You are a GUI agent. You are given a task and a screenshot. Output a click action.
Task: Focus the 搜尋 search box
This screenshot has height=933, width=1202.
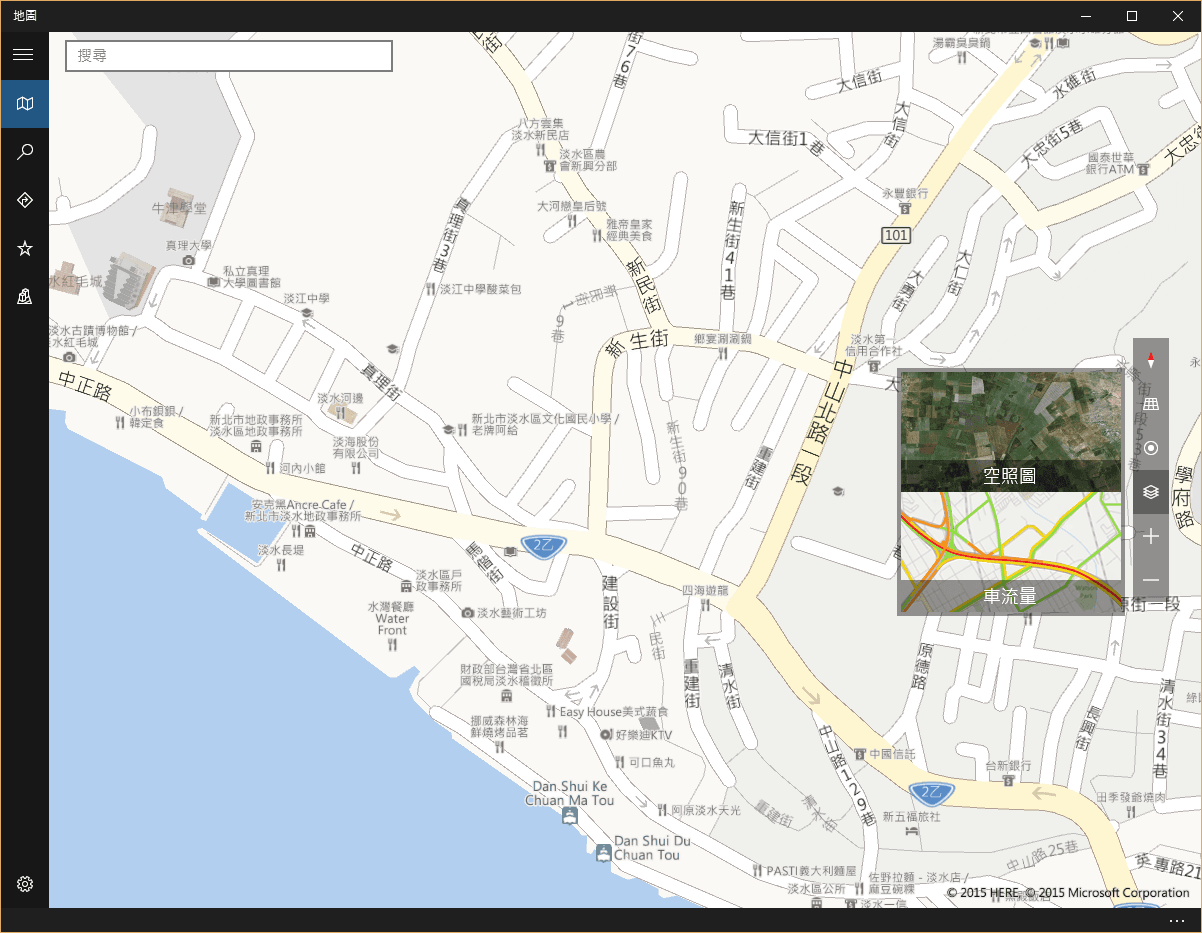point(229,56)
